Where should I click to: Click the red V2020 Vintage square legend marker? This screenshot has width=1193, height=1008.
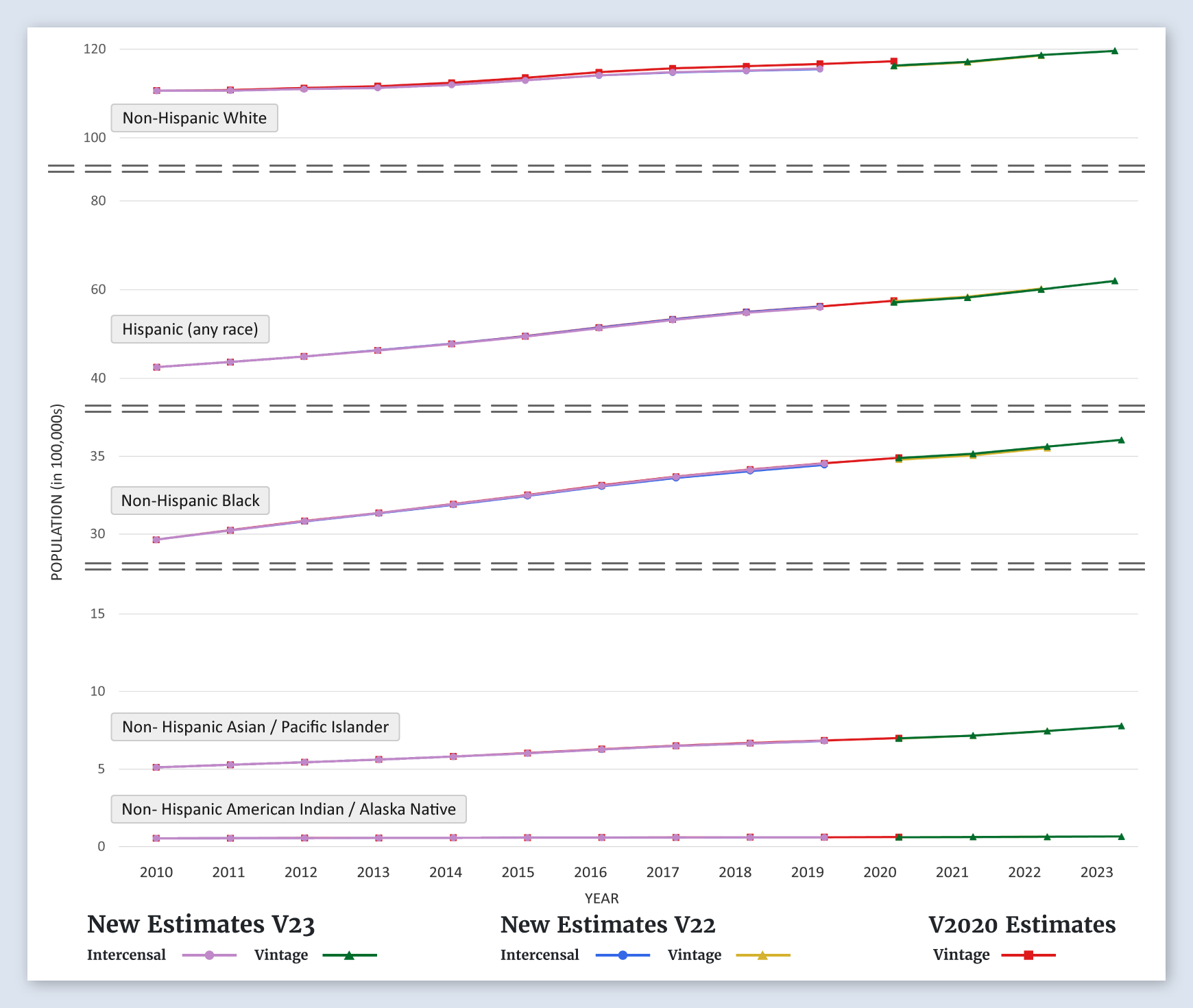(x=1028, y=955)
